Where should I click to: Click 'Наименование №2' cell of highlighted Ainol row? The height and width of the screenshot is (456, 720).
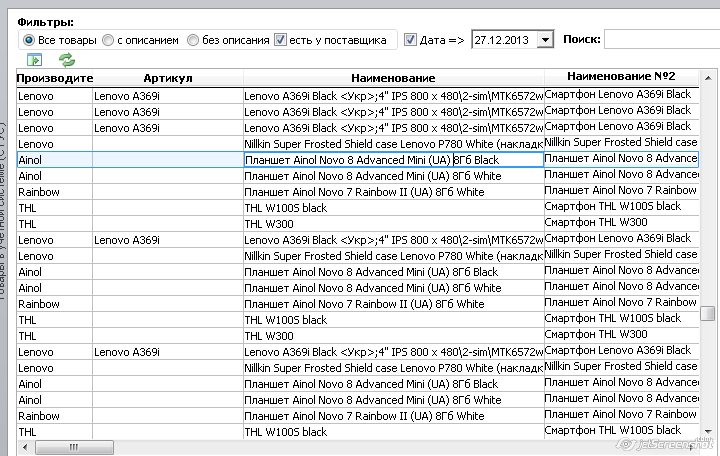(x=621, y=158)
